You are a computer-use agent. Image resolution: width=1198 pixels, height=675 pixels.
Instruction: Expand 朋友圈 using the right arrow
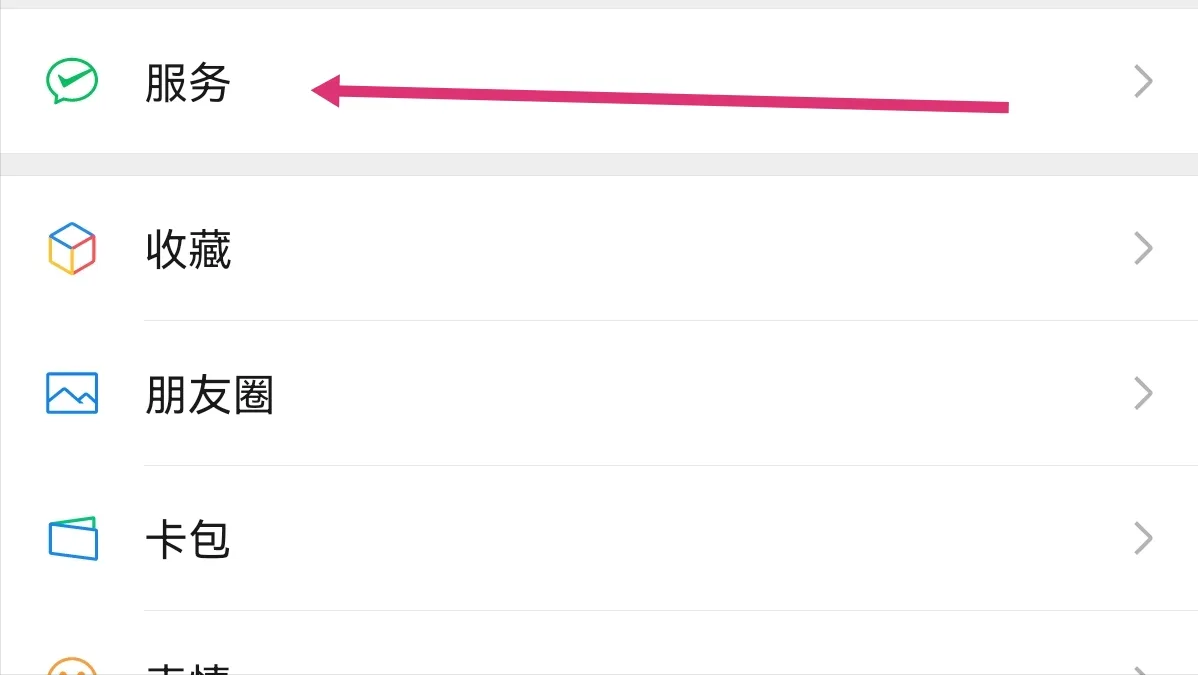tap(1144, 394)
